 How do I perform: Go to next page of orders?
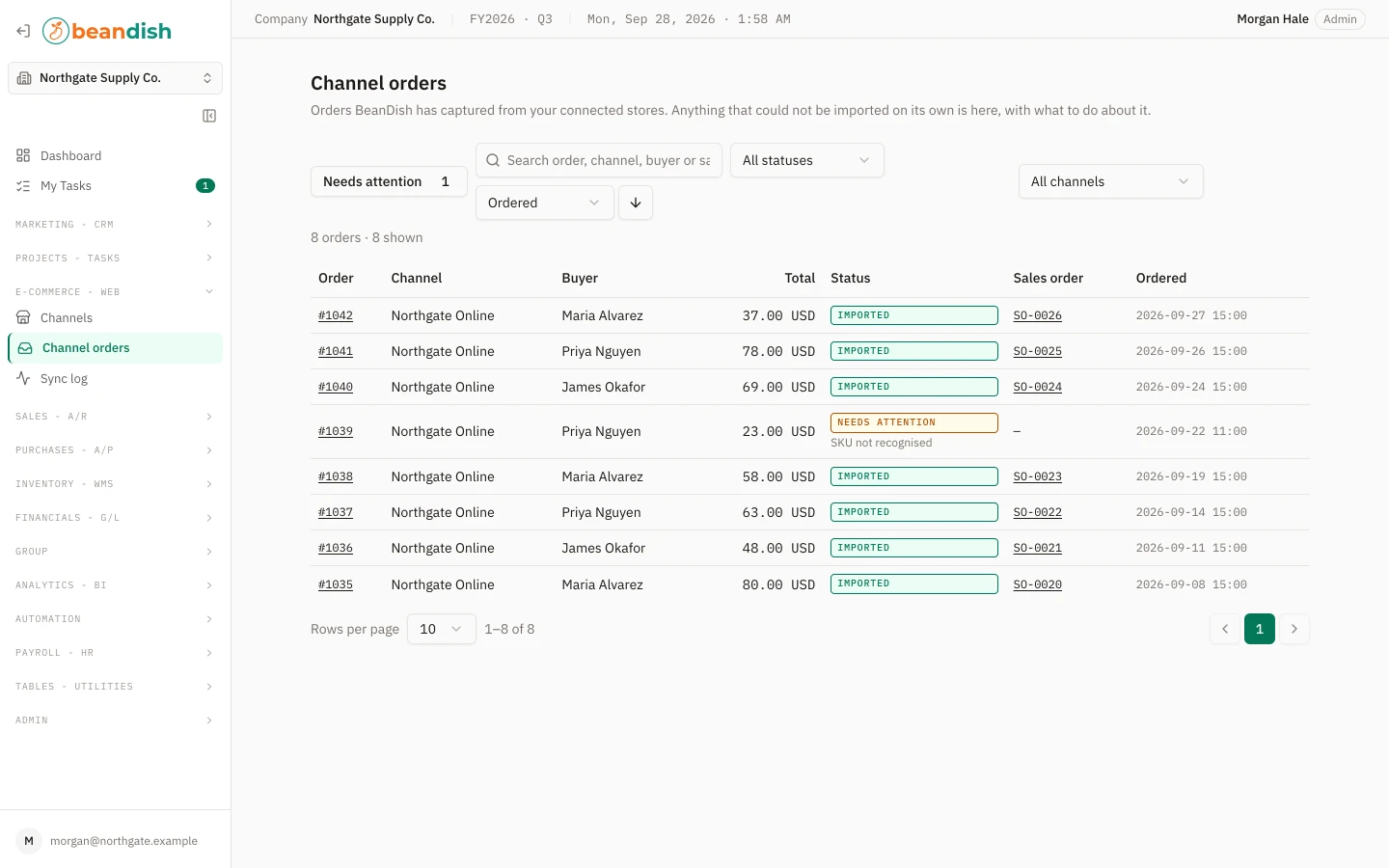click(1294, 629)
